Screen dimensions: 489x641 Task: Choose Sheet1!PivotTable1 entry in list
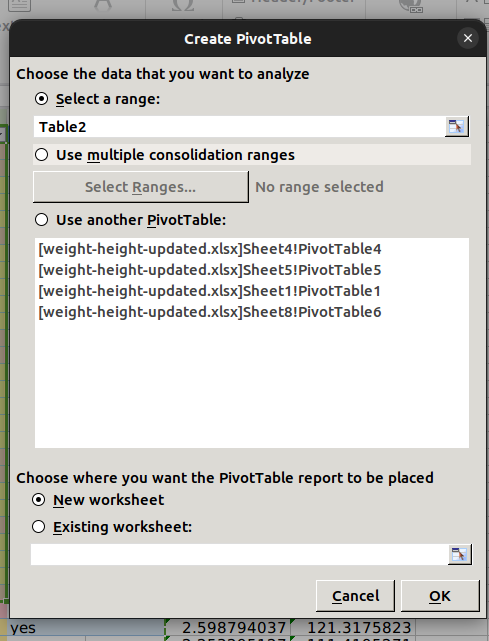(210, 291)
